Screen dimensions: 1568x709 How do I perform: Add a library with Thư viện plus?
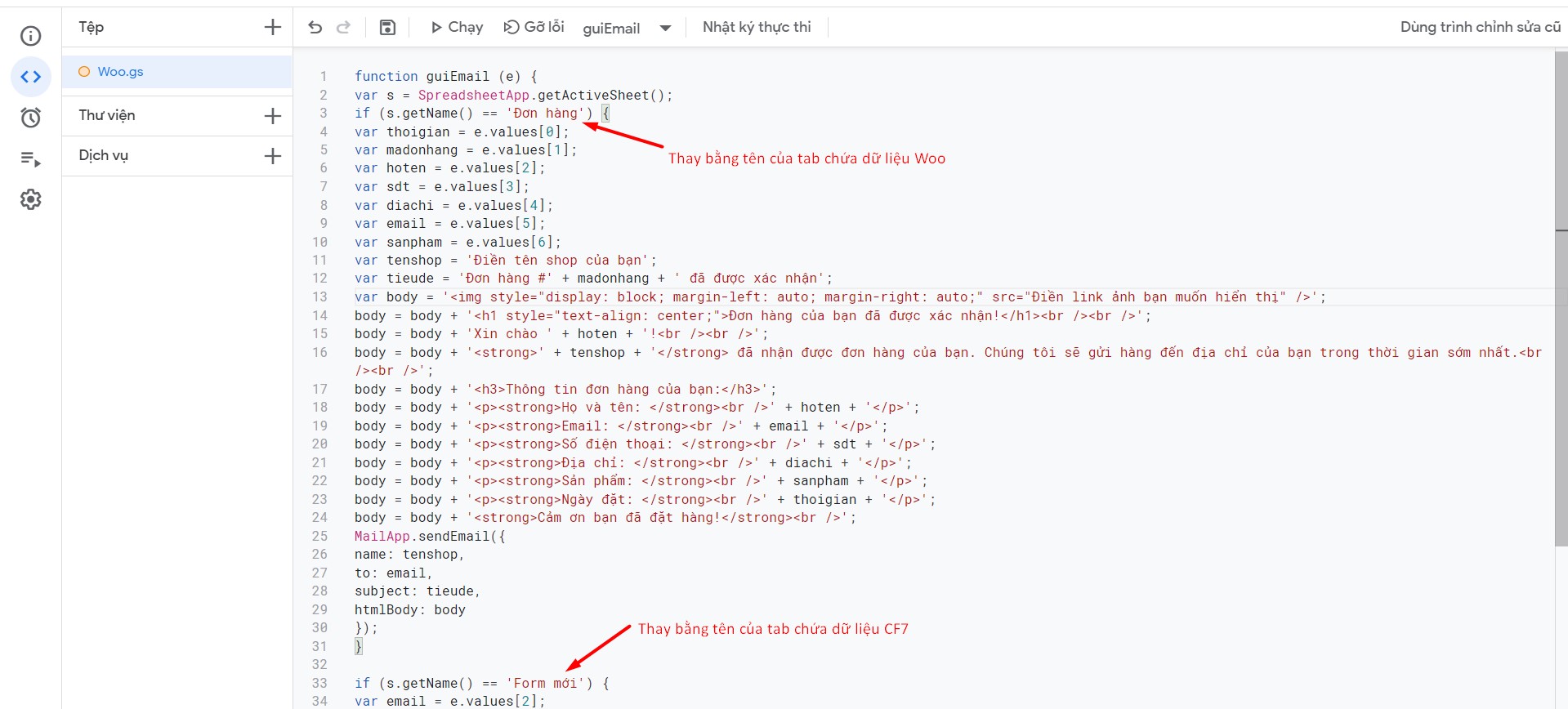[273, 116]
